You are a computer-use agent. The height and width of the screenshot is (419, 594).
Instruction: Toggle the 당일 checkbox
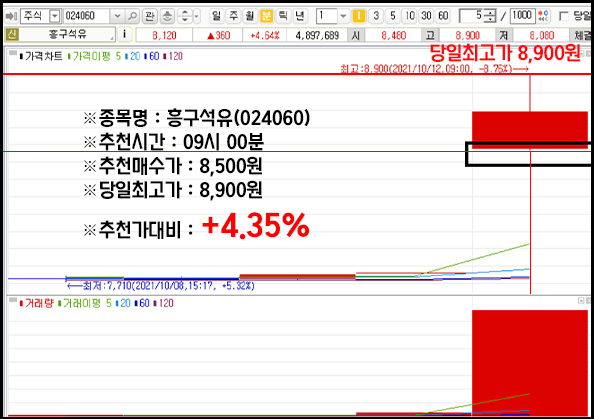[564, 16]
